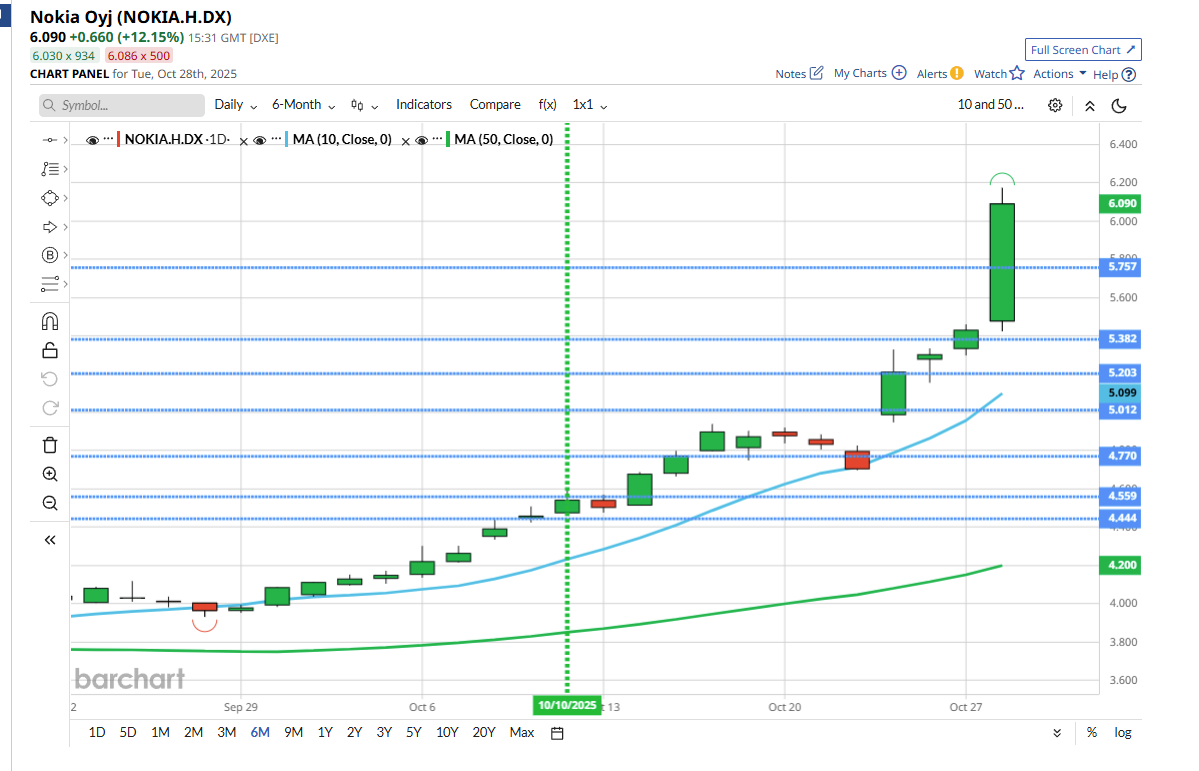
Task: Add stock to Watch list
Action: point(999,74)
